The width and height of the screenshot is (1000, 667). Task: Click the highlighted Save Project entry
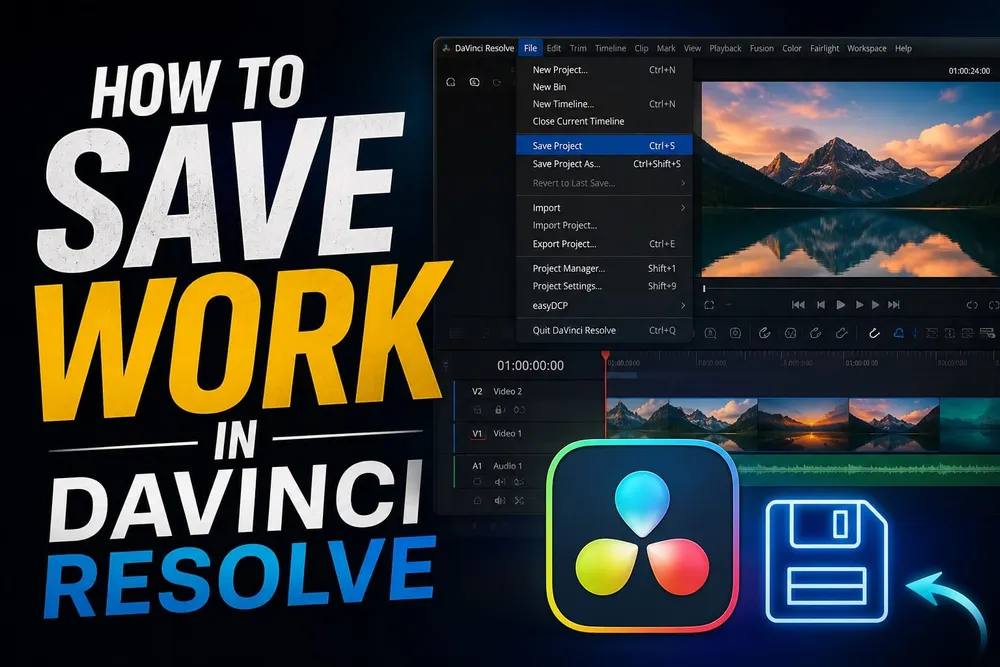604,145
